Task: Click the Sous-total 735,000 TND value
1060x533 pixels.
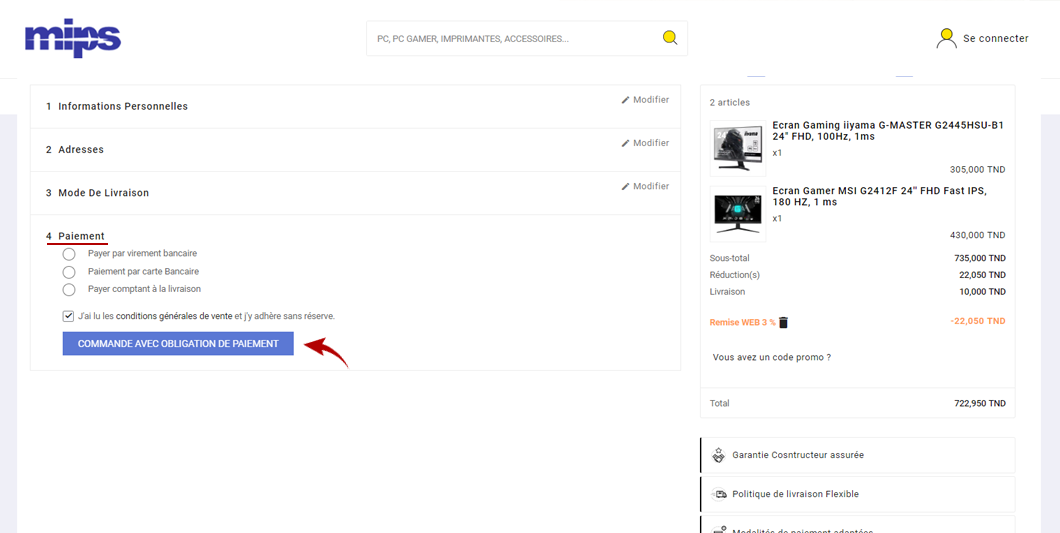Action: click(x=980, y=258)
